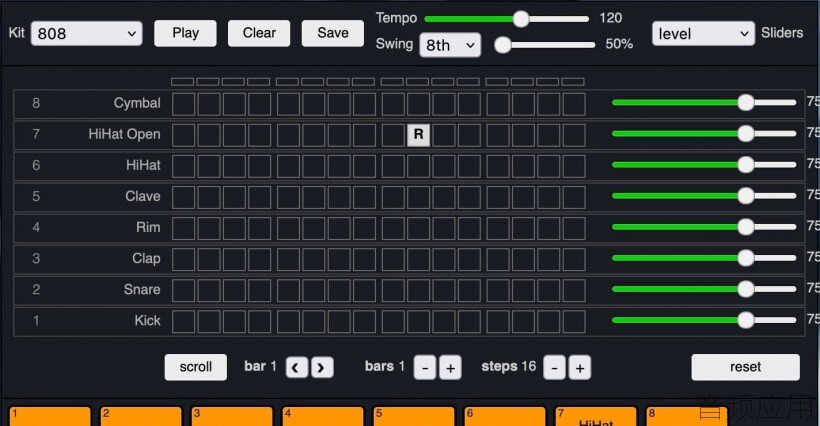The image size is (820, 426).
Task: Enable ninth step in Snare row
Action: 393,290
